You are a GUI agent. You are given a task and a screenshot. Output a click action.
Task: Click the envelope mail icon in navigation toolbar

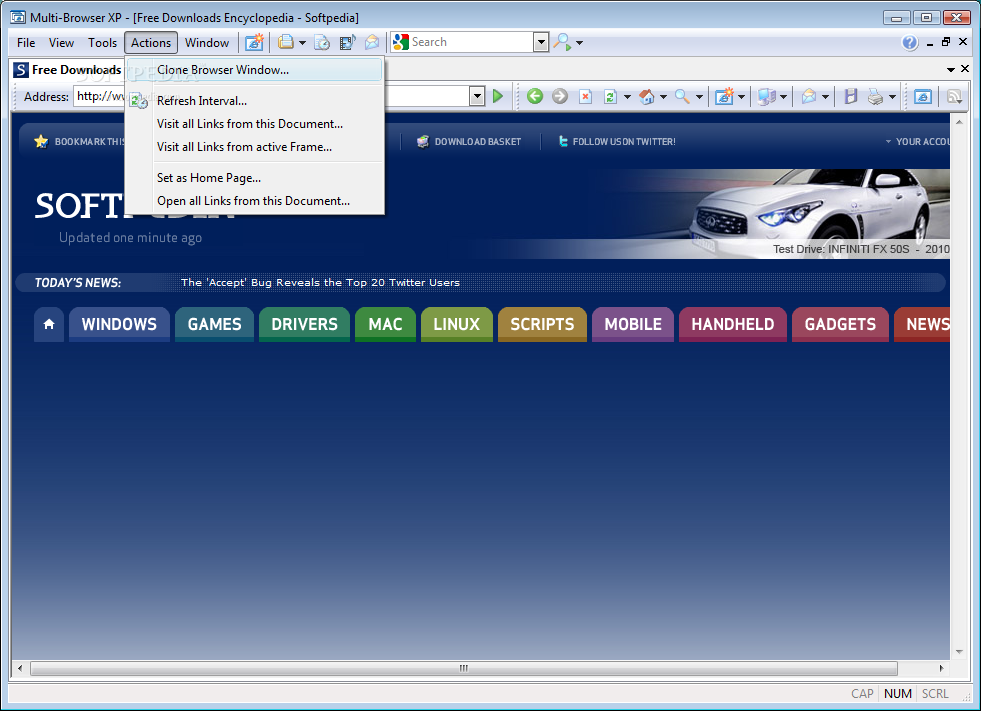click(809, 96)
